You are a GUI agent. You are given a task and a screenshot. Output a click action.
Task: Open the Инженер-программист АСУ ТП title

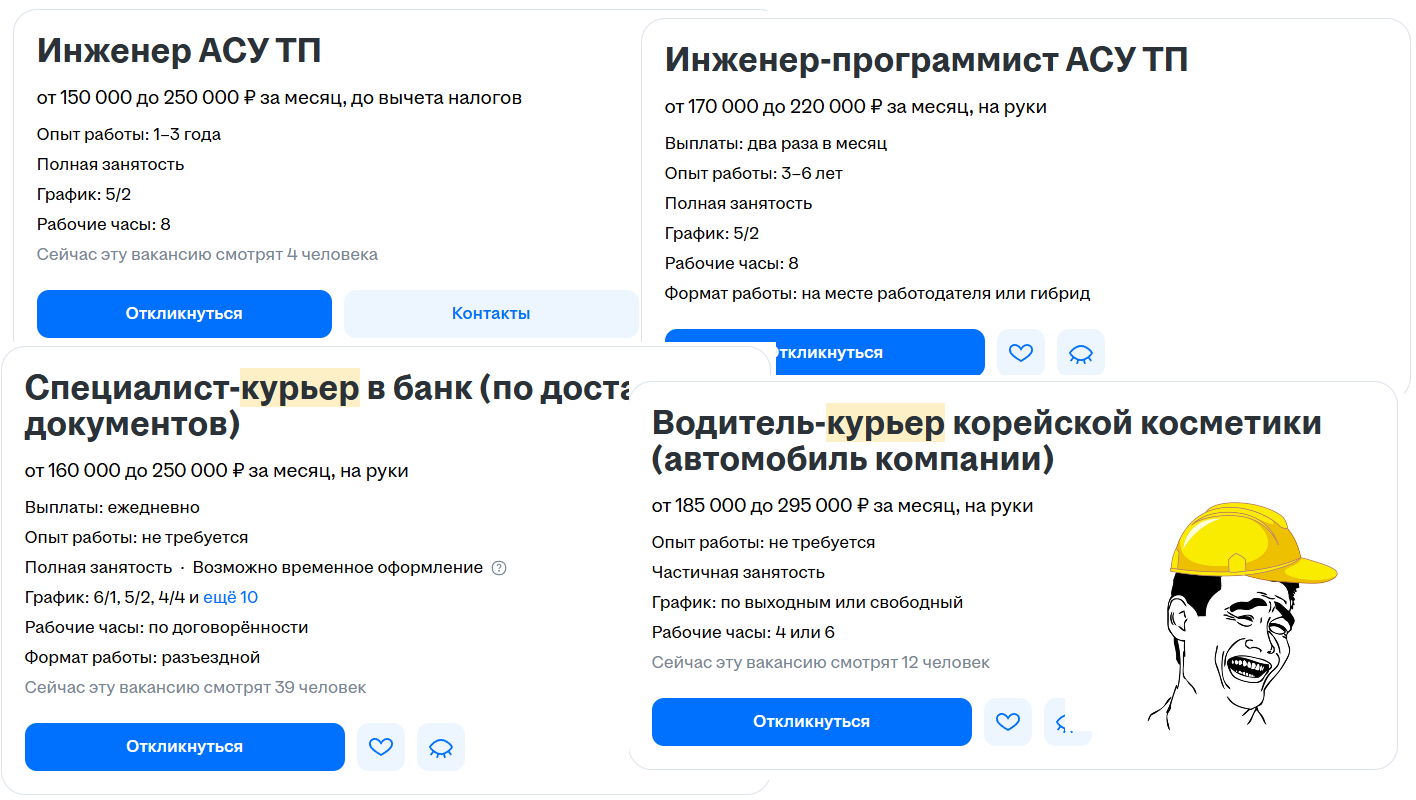point(926,60)
